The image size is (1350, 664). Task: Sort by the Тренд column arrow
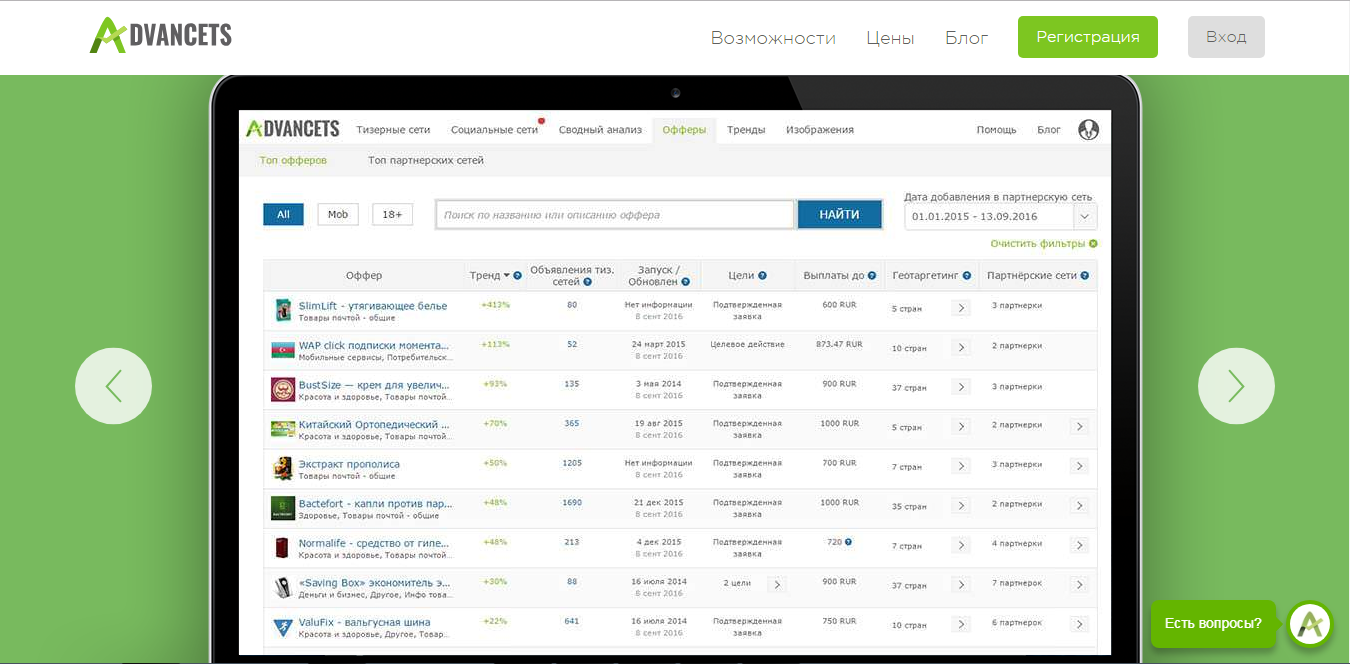click(506, 276)
